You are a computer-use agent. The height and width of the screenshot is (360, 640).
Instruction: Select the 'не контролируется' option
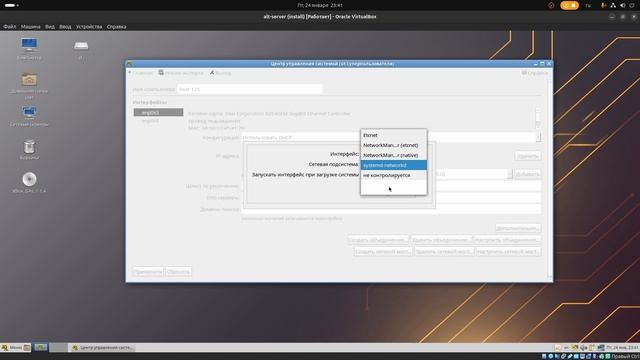coord(393,175)
